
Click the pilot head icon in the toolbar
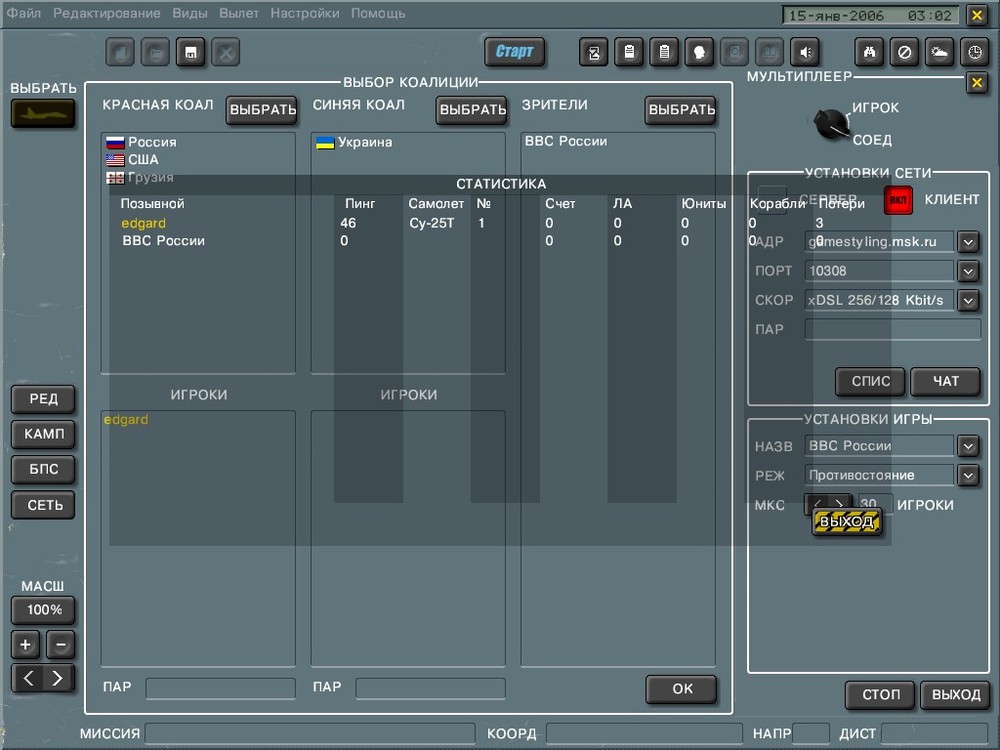698,51
